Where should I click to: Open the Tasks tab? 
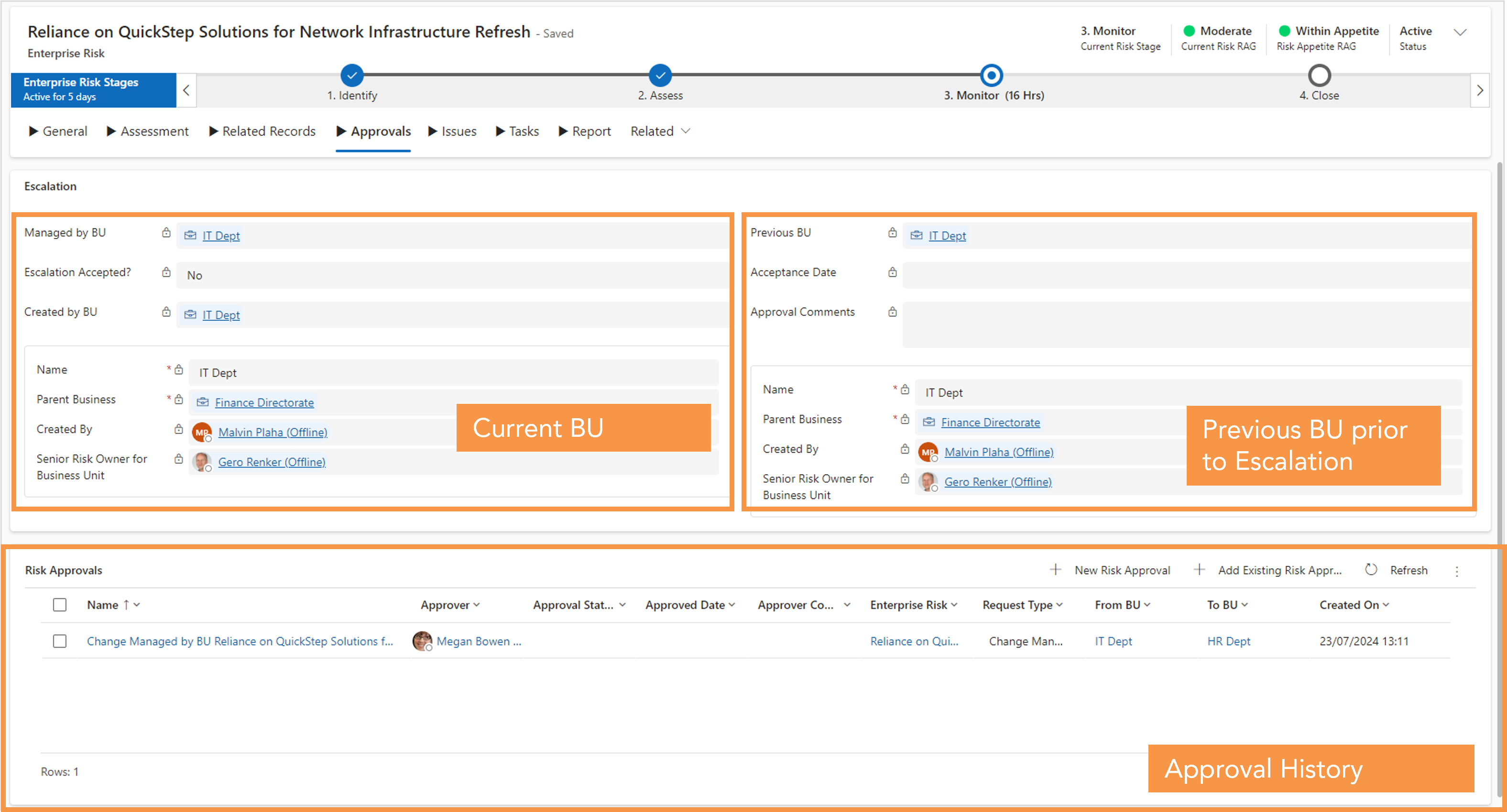(517, 131)
